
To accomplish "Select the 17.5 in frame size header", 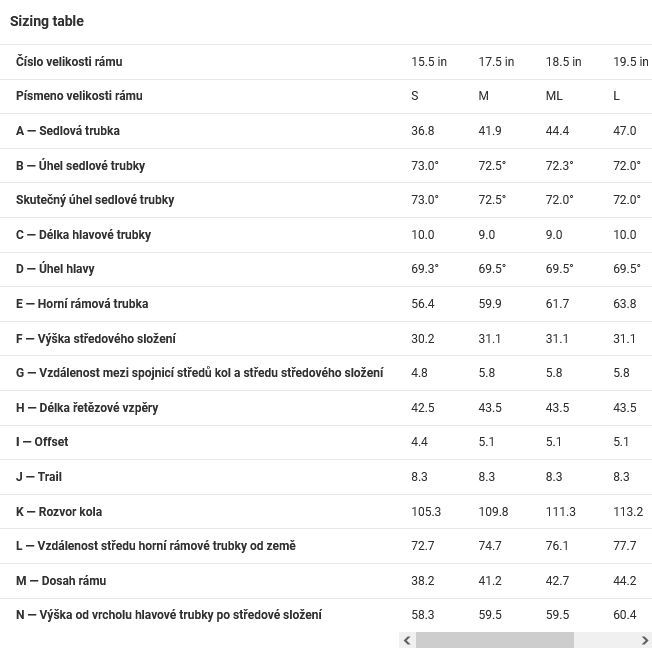I will click(x=496, y=62).
